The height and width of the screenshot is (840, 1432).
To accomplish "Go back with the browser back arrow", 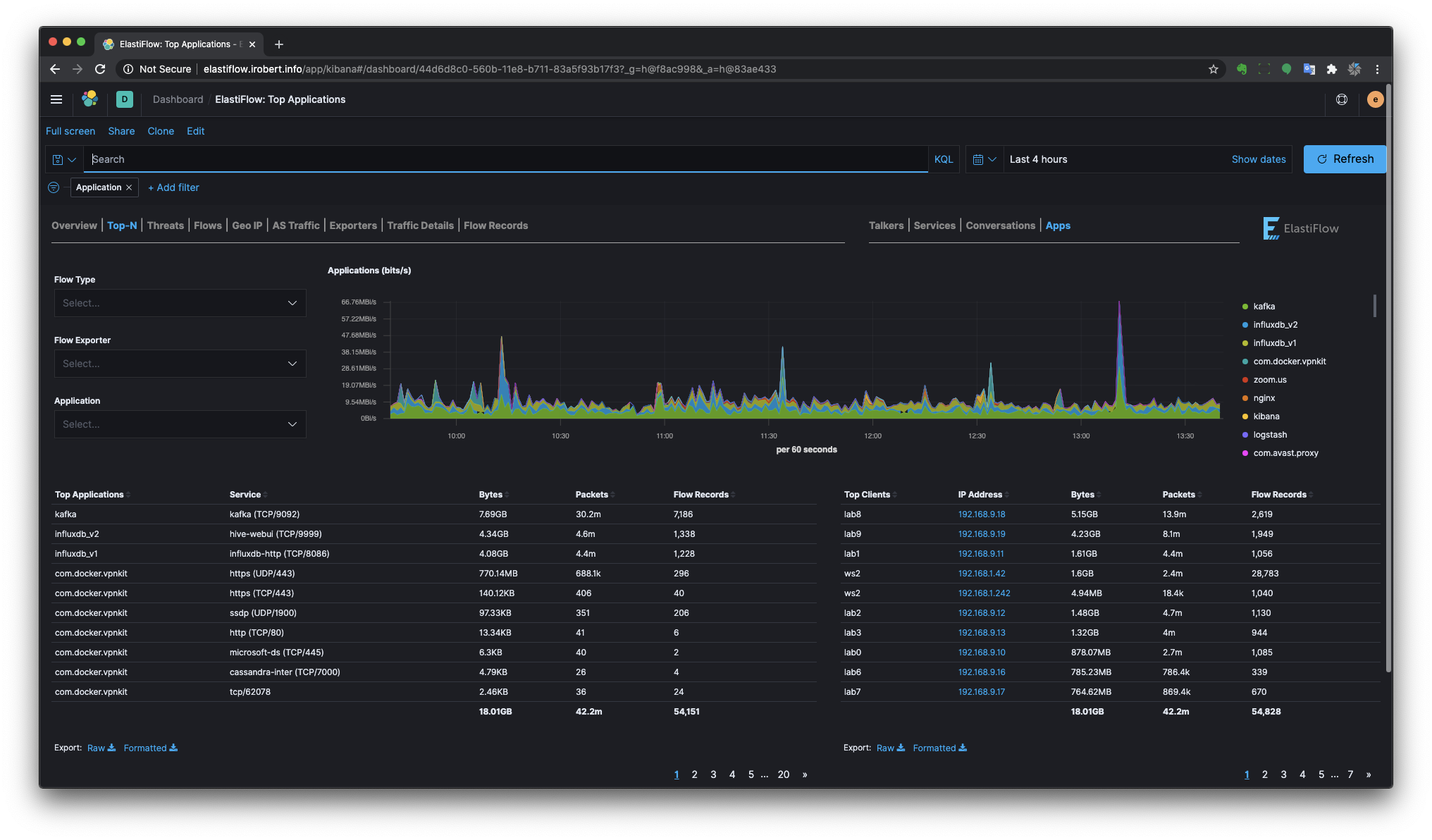I will tap(55, 69).
